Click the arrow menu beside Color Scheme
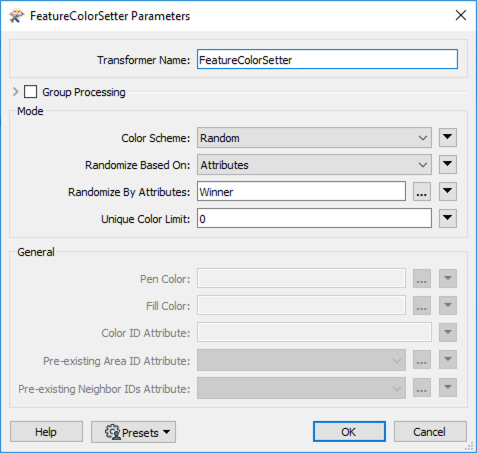This screenshot has width=477, height=453. point(448,138)
